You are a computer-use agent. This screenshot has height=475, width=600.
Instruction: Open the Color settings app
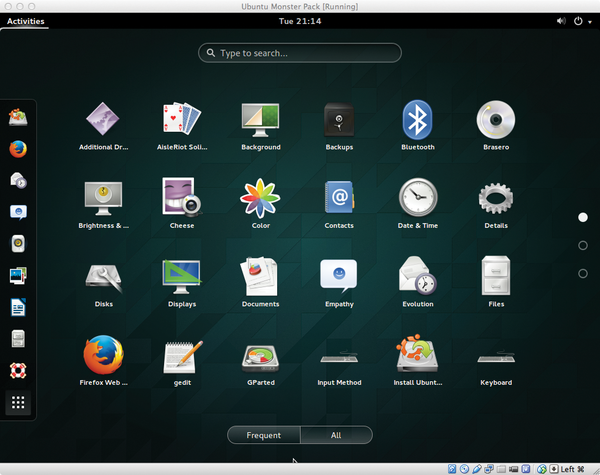click(x=261, y=204)
